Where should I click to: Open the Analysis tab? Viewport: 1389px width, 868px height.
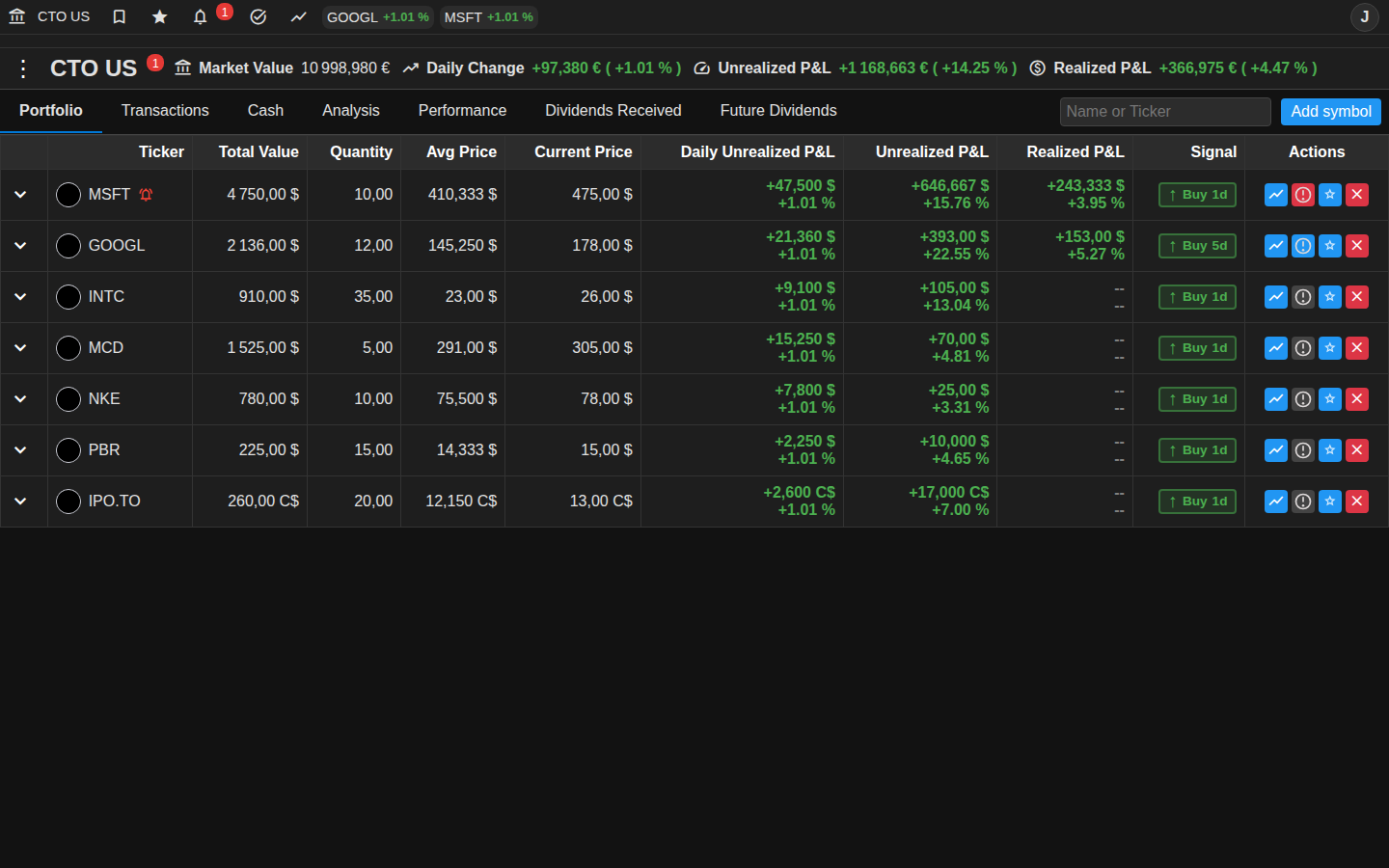351,111
